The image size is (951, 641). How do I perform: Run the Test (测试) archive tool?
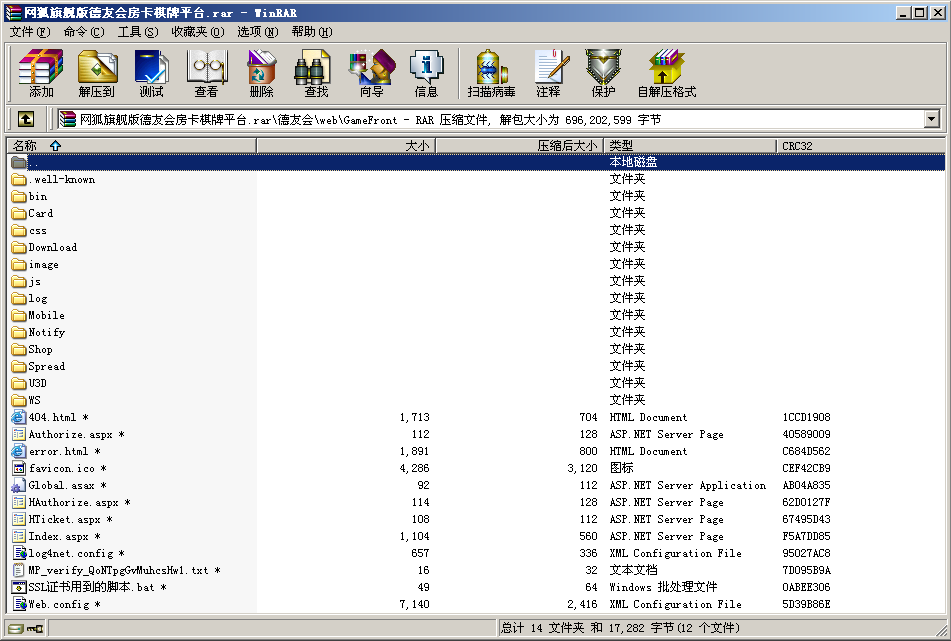(x=151, y=73)
